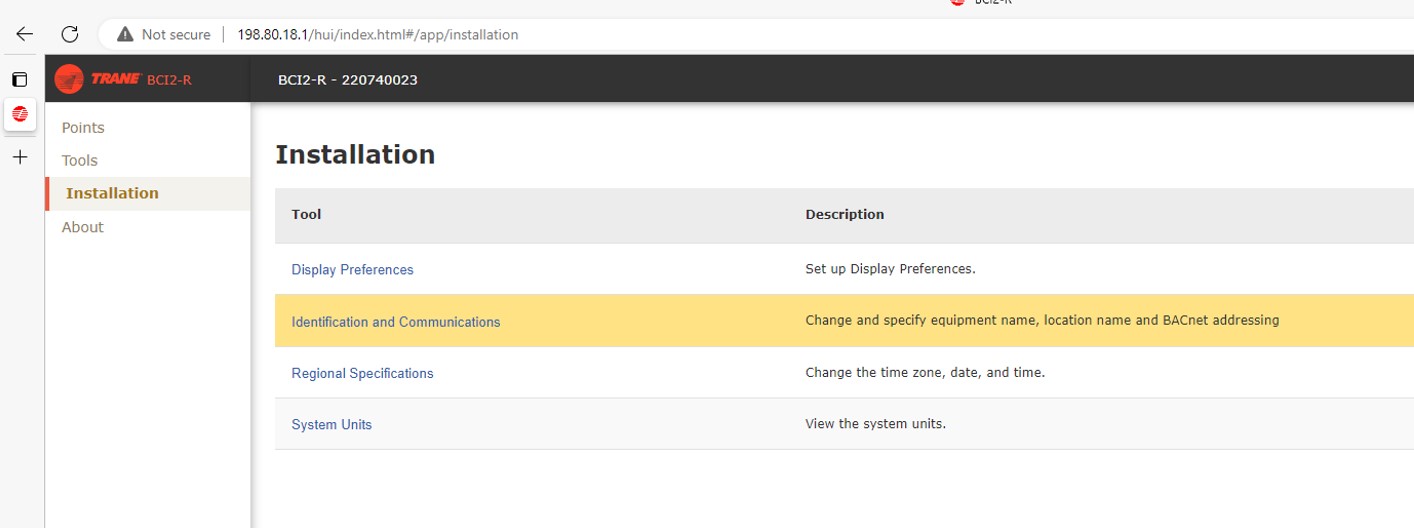Reload the page with the refresh icon

click(70, 34)
